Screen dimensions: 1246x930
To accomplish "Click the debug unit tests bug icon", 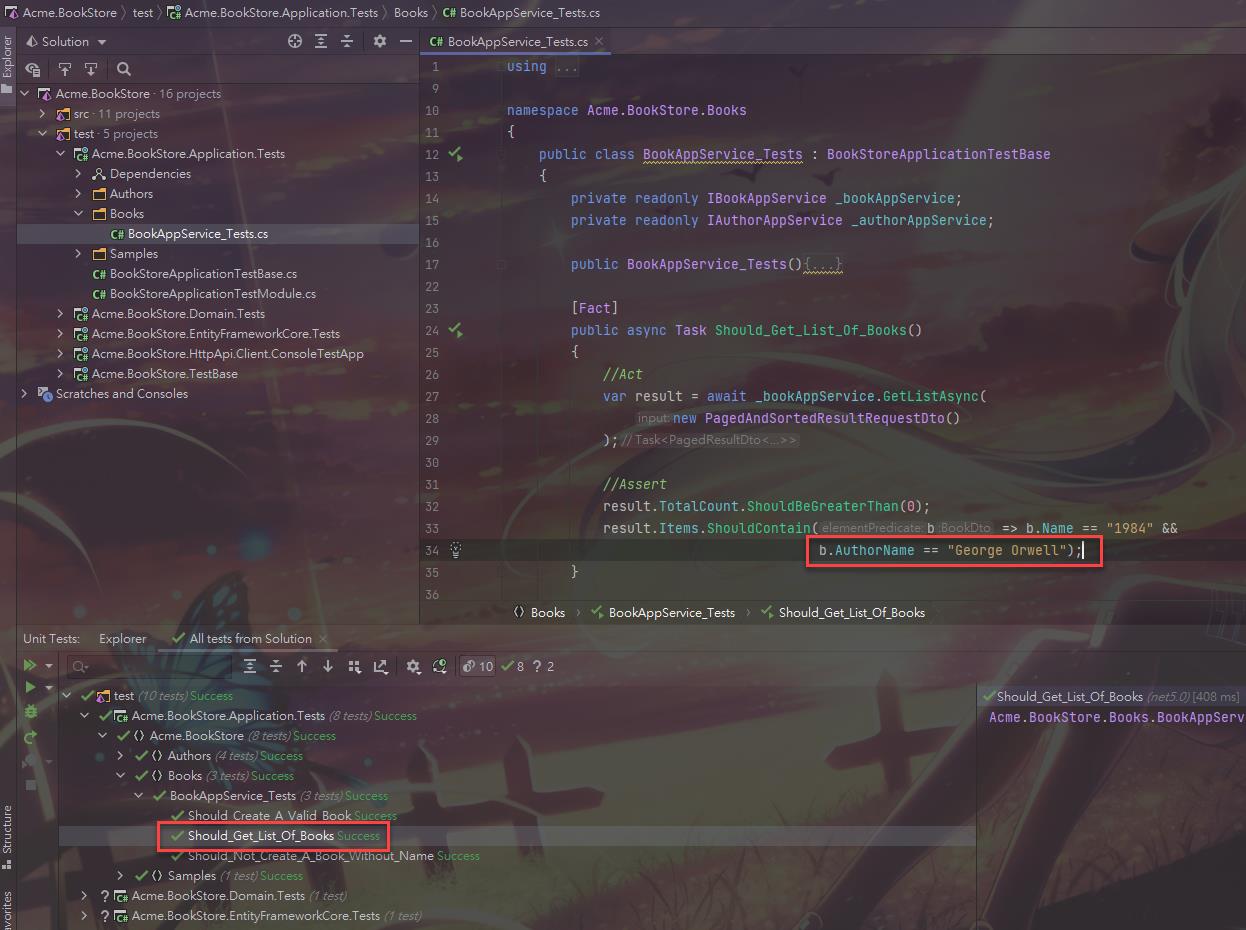I will [x=30, y=712].
